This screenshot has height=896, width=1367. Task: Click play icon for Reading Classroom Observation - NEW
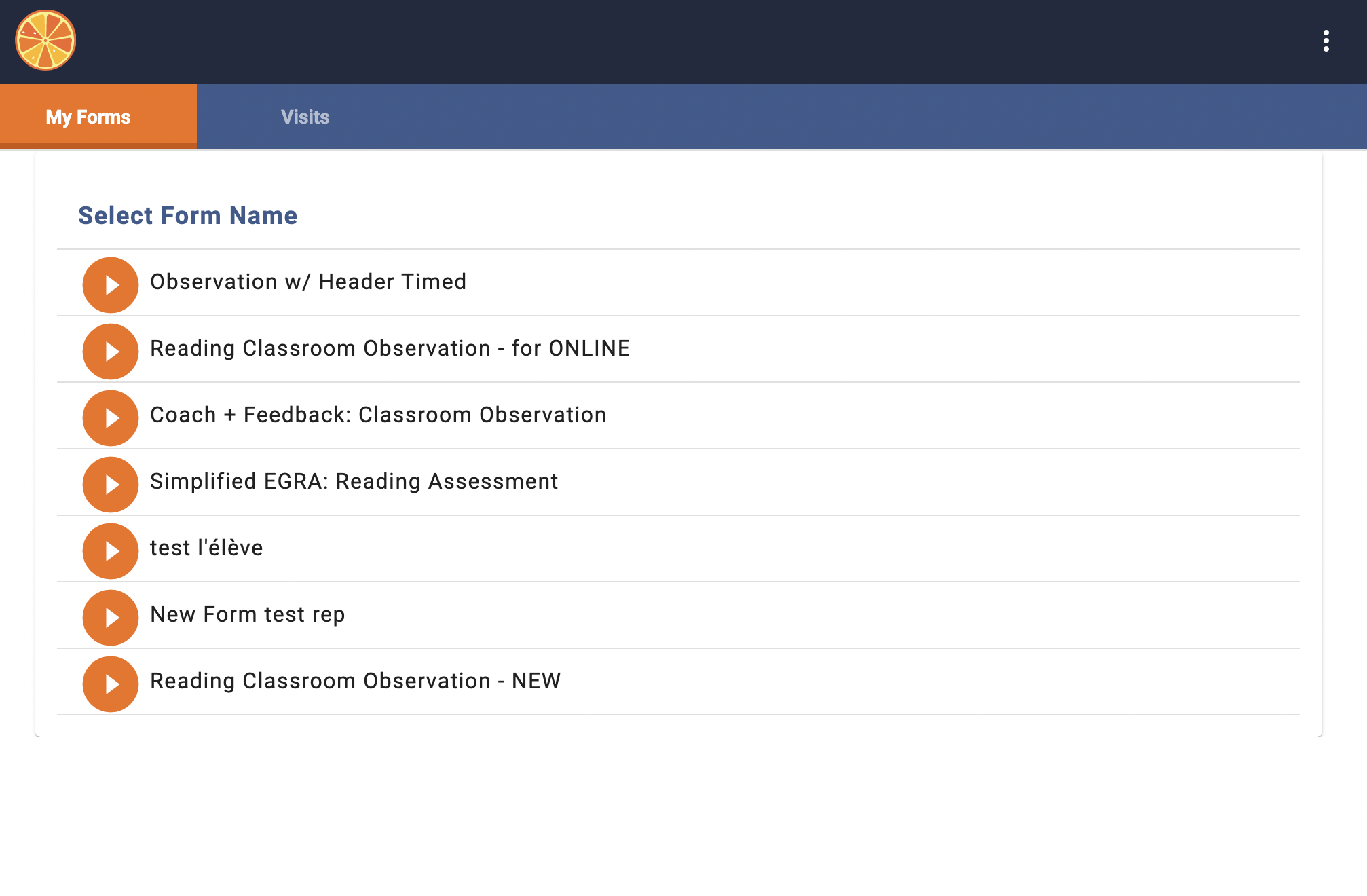point(111,684)
